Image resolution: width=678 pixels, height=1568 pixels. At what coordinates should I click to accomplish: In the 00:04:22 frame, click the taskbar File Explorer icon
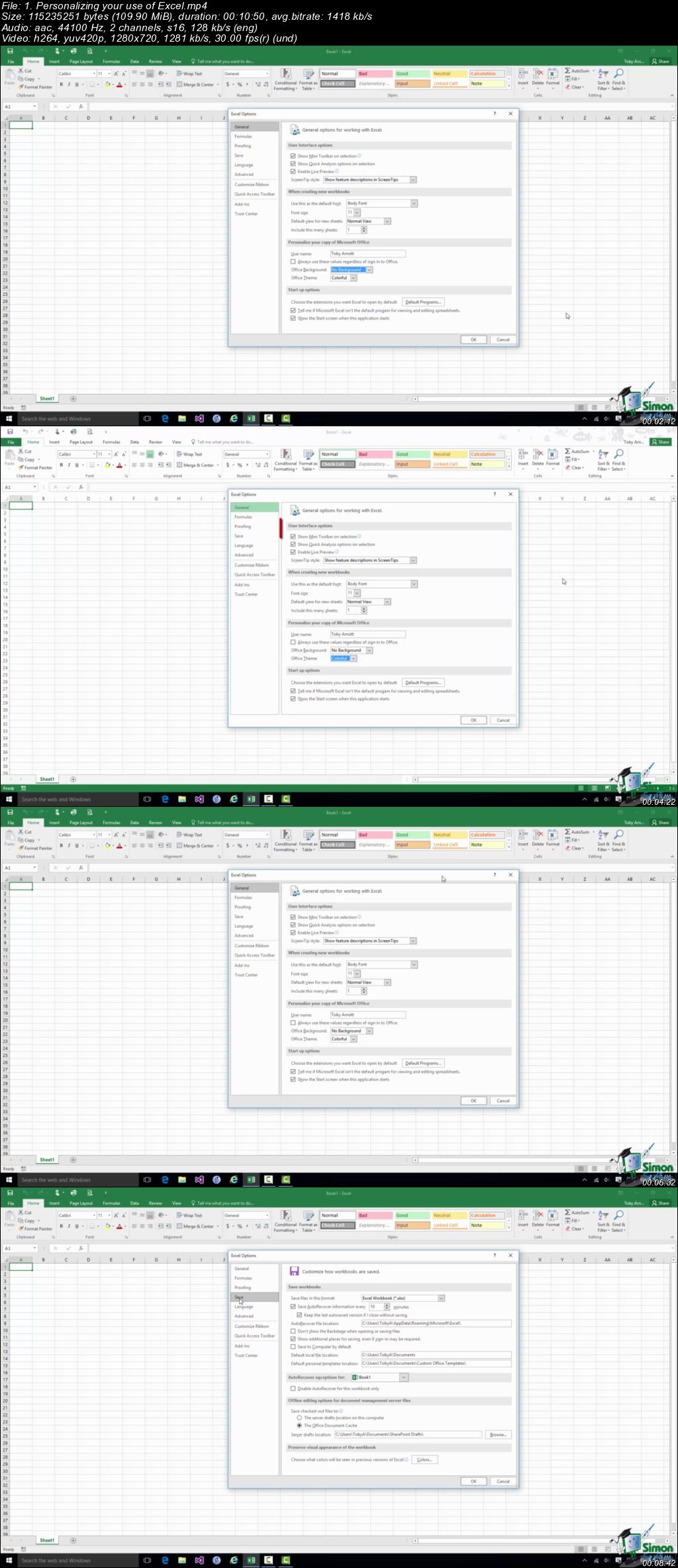click(182, 800)
